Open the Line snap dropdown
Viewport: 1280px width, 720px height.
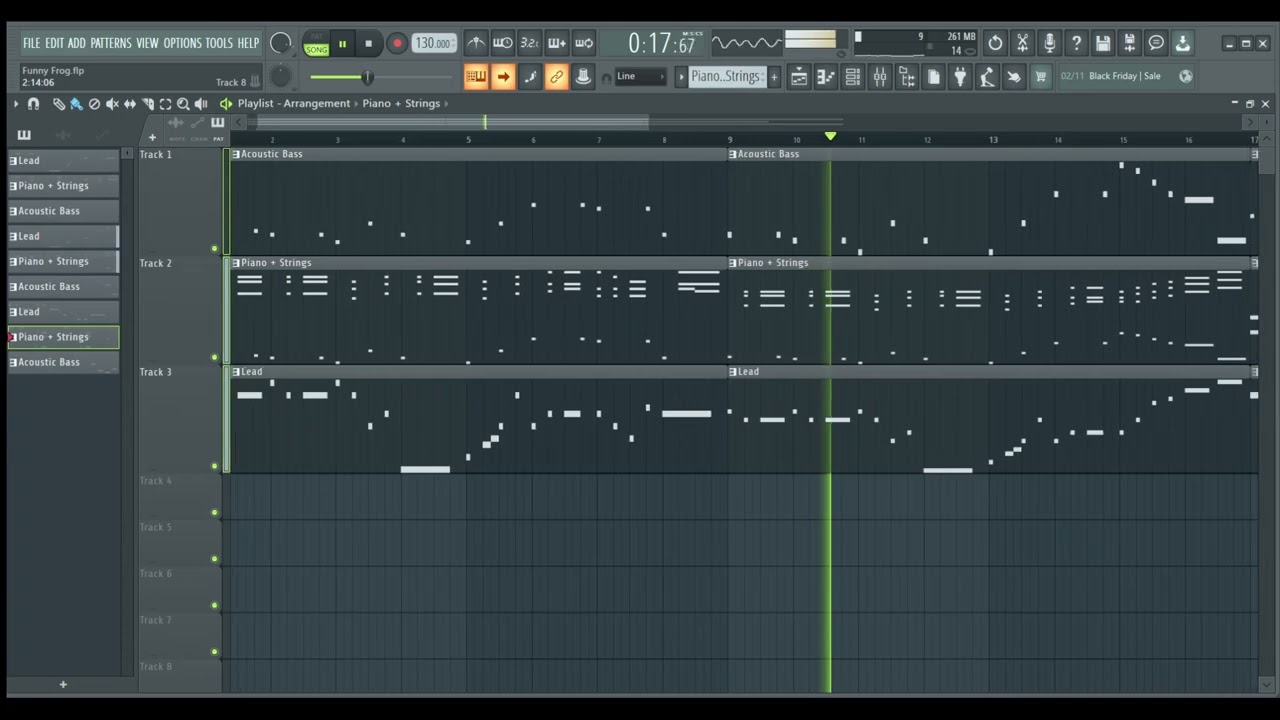coord(640,76)
